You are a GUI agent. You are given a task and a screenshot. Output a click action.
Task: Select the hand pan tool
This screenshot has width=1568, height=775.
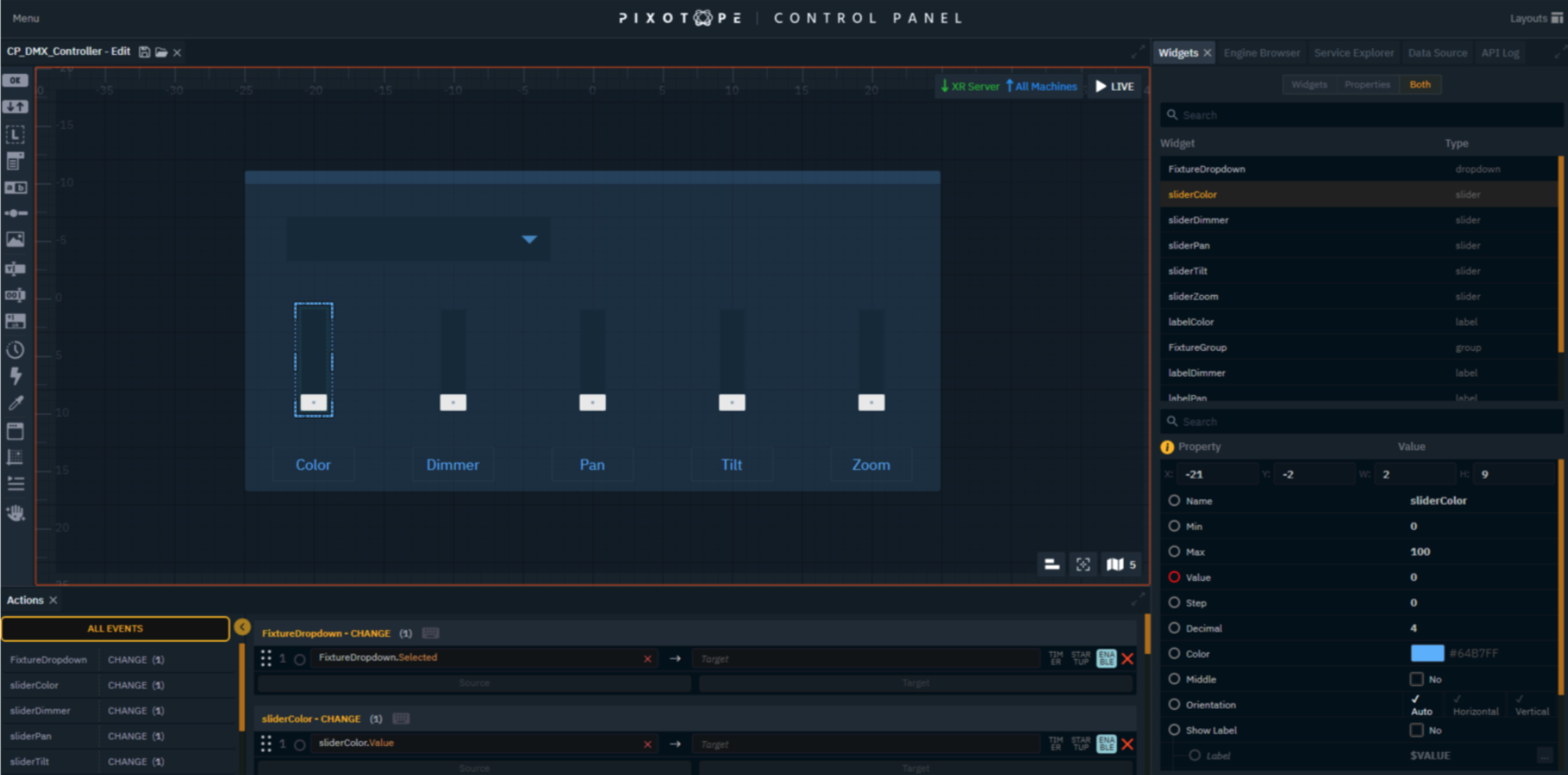click(x=15, y=513)
